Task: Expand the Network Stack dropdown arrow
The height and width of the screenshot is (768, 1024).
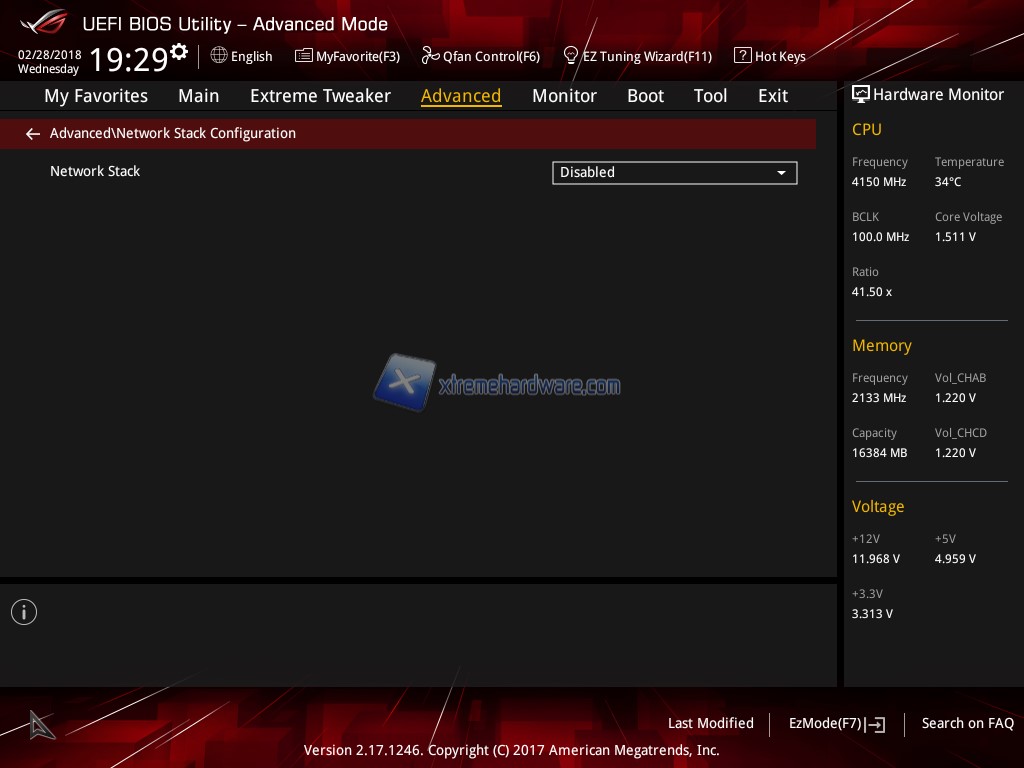Action: (781, 173)
